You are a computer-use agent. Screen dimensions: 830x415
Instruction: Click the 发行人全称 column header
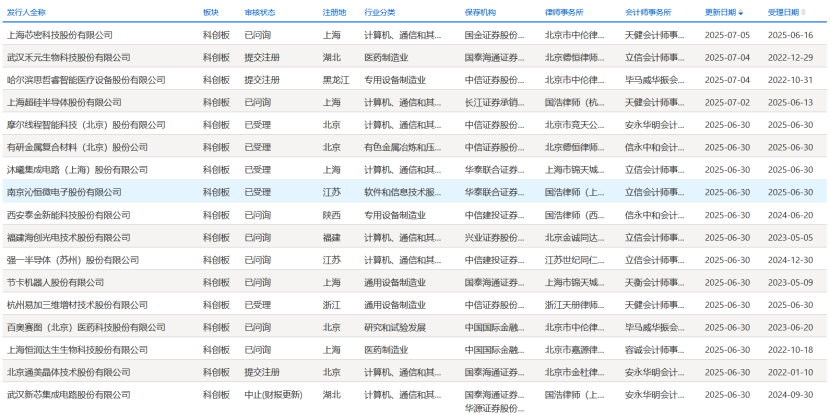[x=27, y=13]
